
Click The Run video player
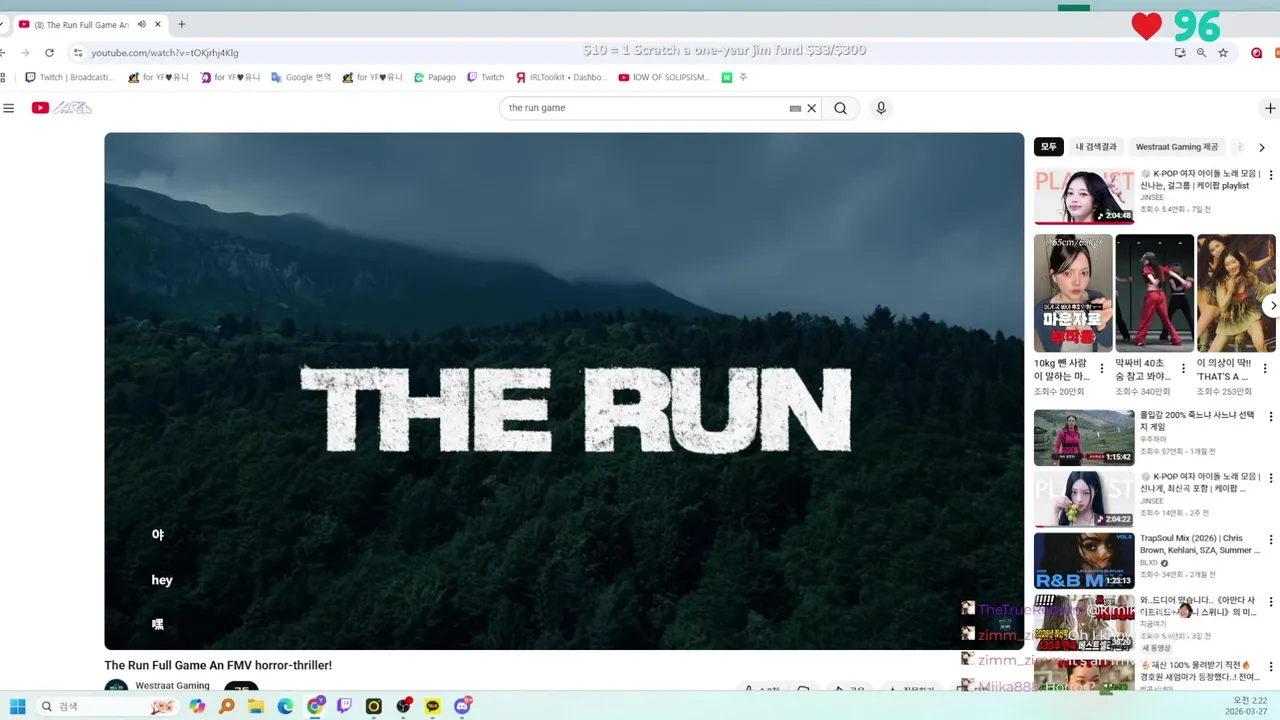[x=564, y=391]
